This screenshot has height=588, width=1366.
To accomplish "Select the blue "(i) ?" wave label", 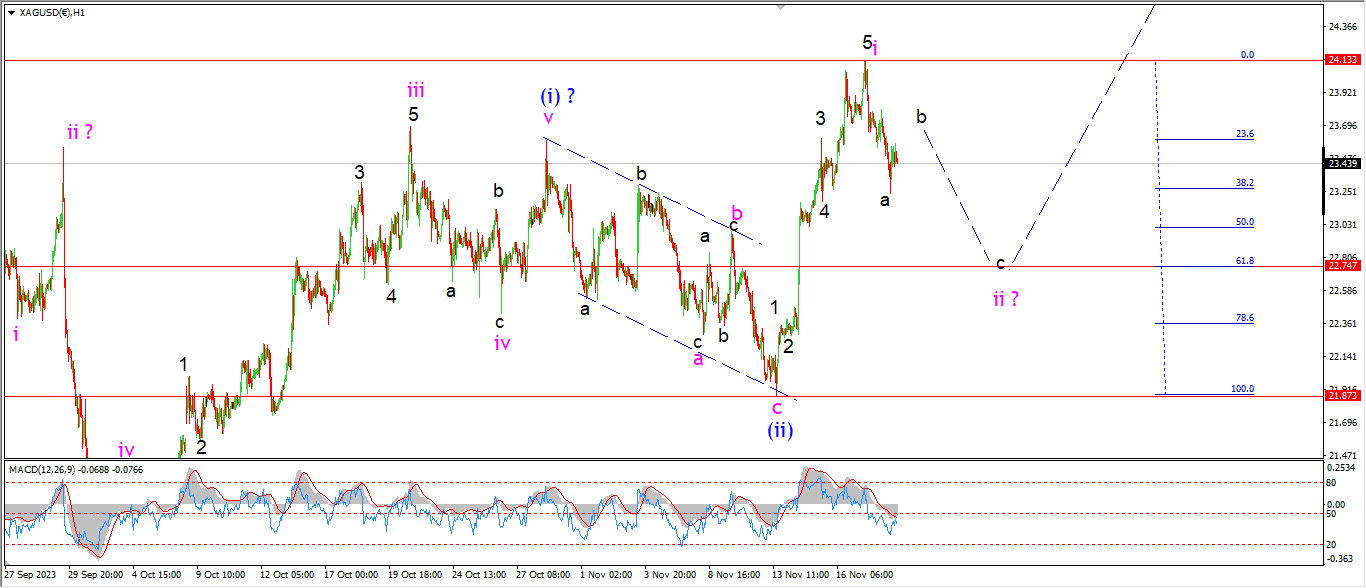I will (558, 97).
